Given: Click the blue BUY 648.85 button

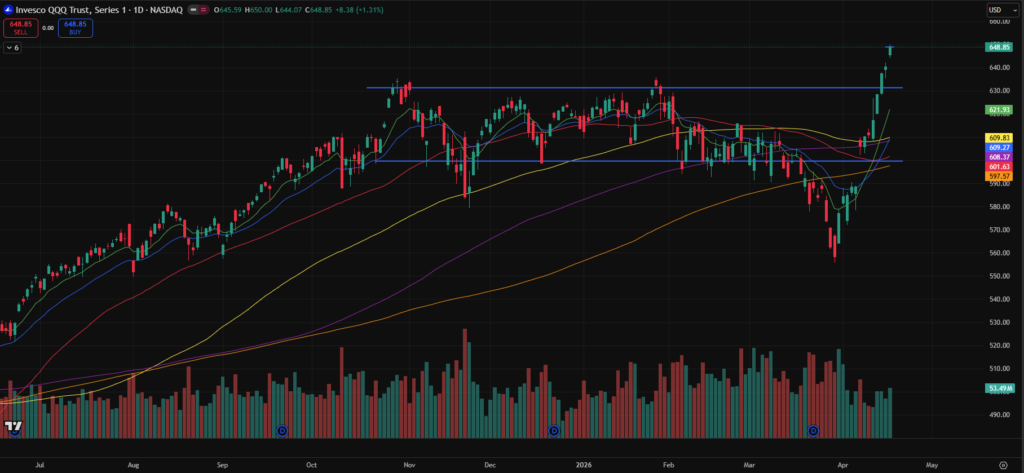Looking at the screenshot, I should point(76,28).
